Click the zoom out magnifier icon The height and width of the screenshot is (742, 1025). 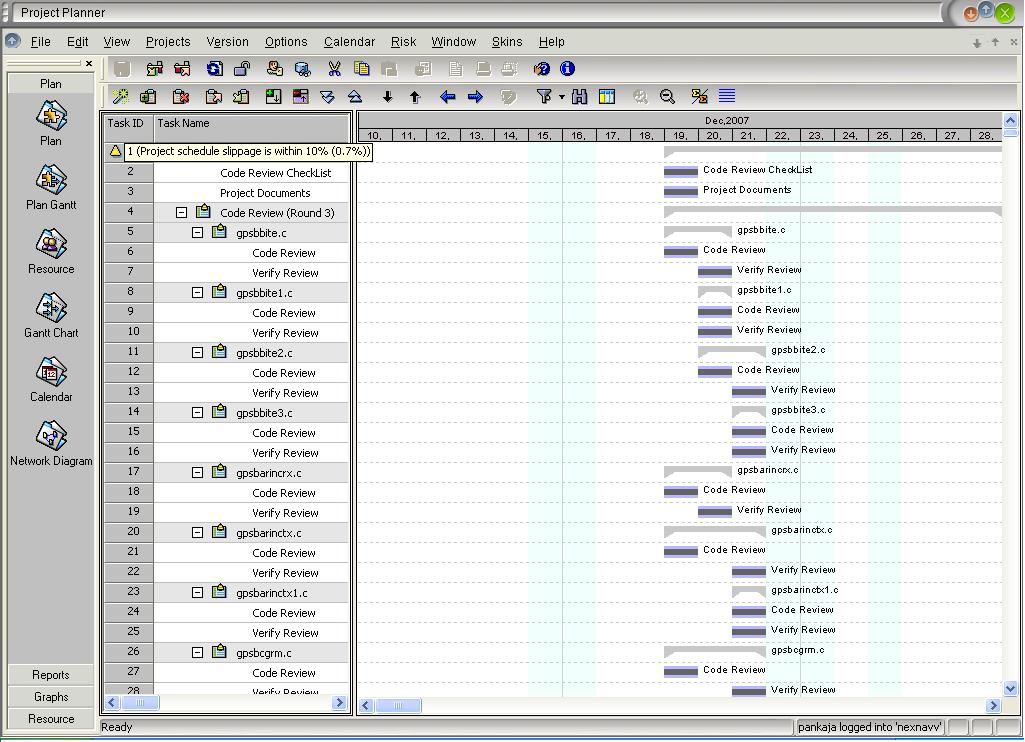667,97
